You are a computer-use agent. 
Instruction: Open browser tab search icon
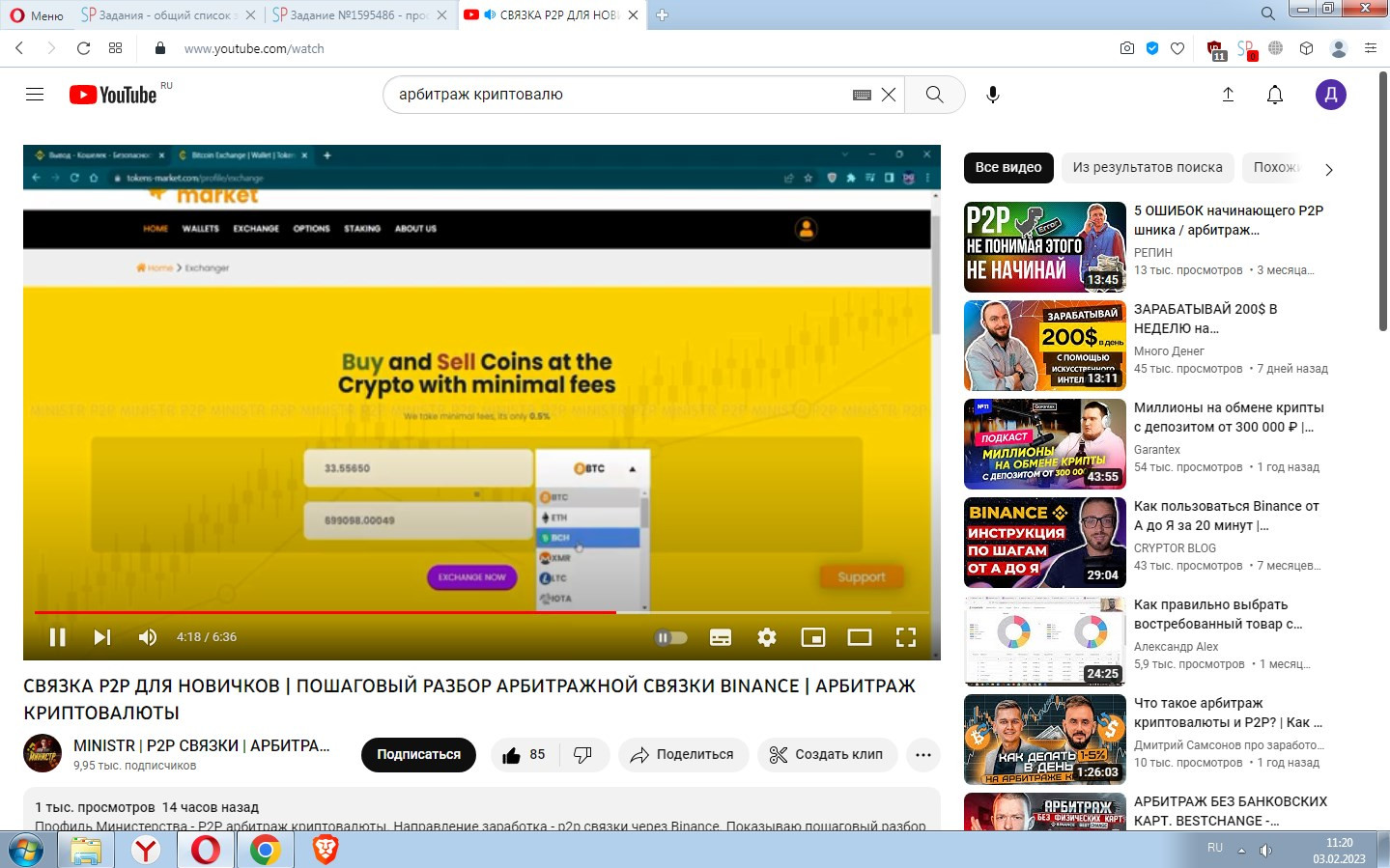point(1268,13)
